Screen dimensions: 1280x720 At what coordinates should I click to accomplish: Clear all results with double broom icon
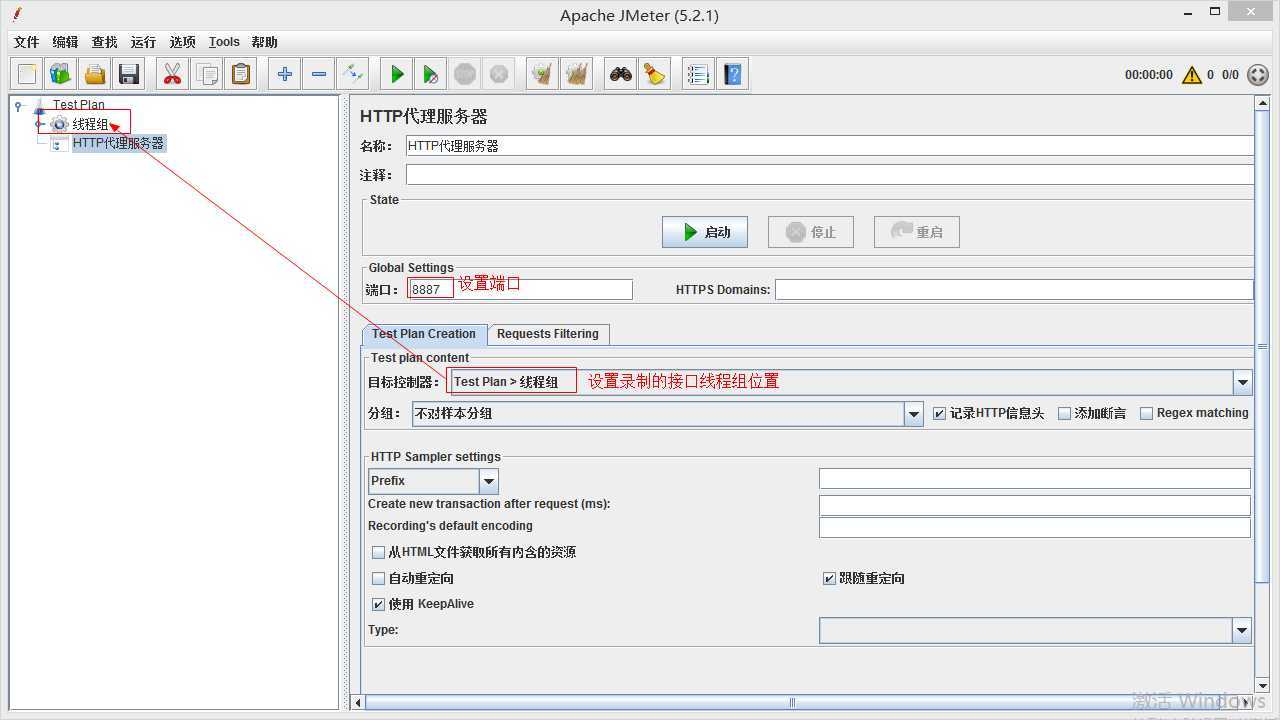click(x=577, y=74)
